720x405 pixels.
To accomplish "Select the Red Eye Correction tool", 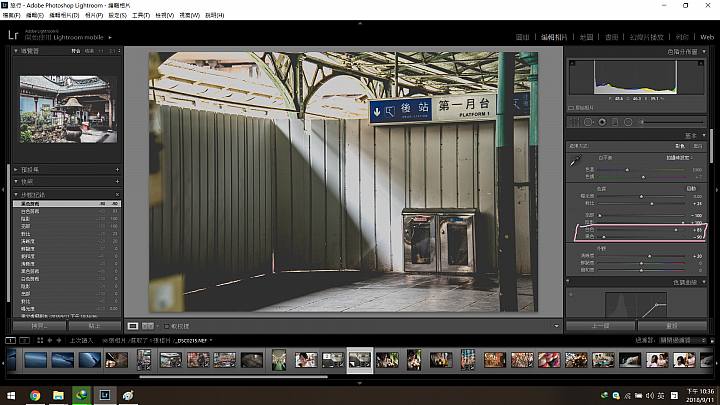I will [602, 122].
